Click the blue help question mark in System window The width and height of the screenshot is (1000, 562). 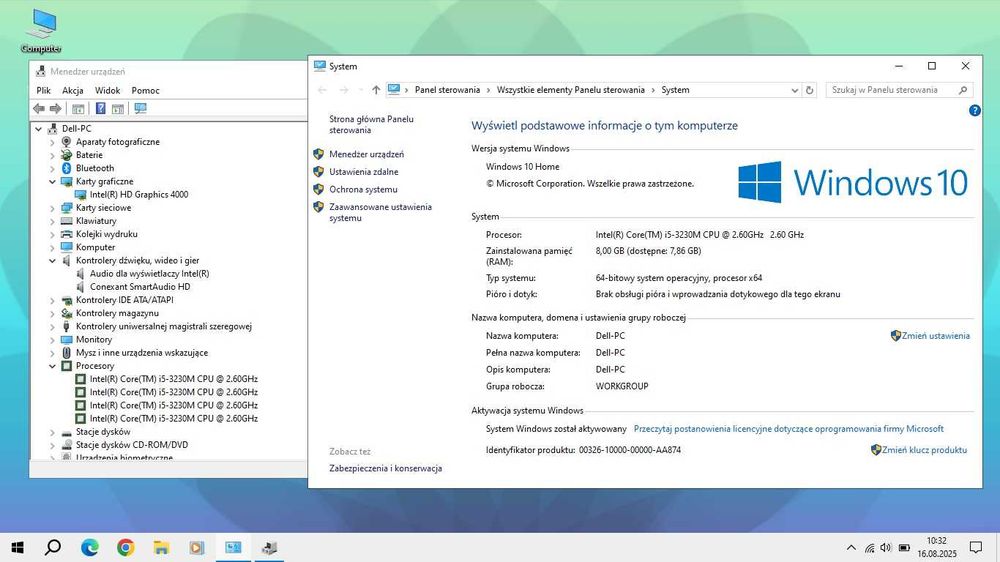coord(974,110)
